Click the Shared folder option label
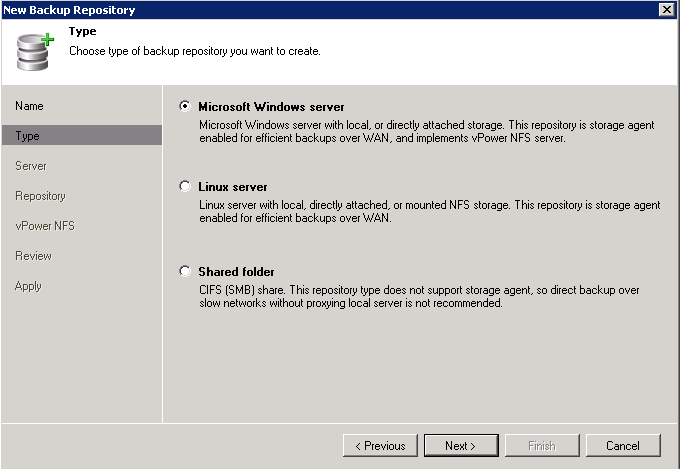This screenshot has width=680, height=469. (236, 272)
